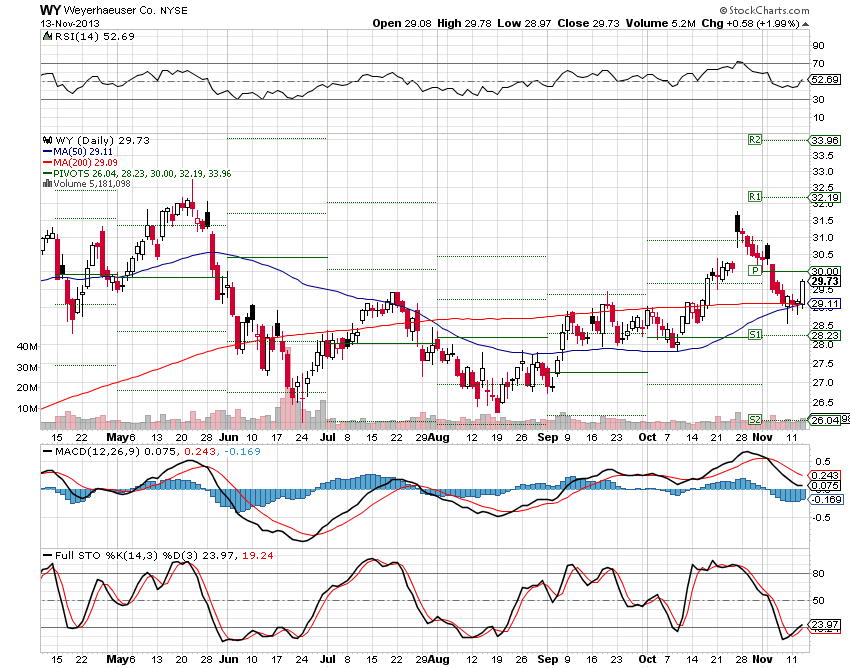The width and height of the screenshot is (850, 668).
Task: Click the WY ticker symbol in the header
Action: pyautogui.click(x=50, y=10)
